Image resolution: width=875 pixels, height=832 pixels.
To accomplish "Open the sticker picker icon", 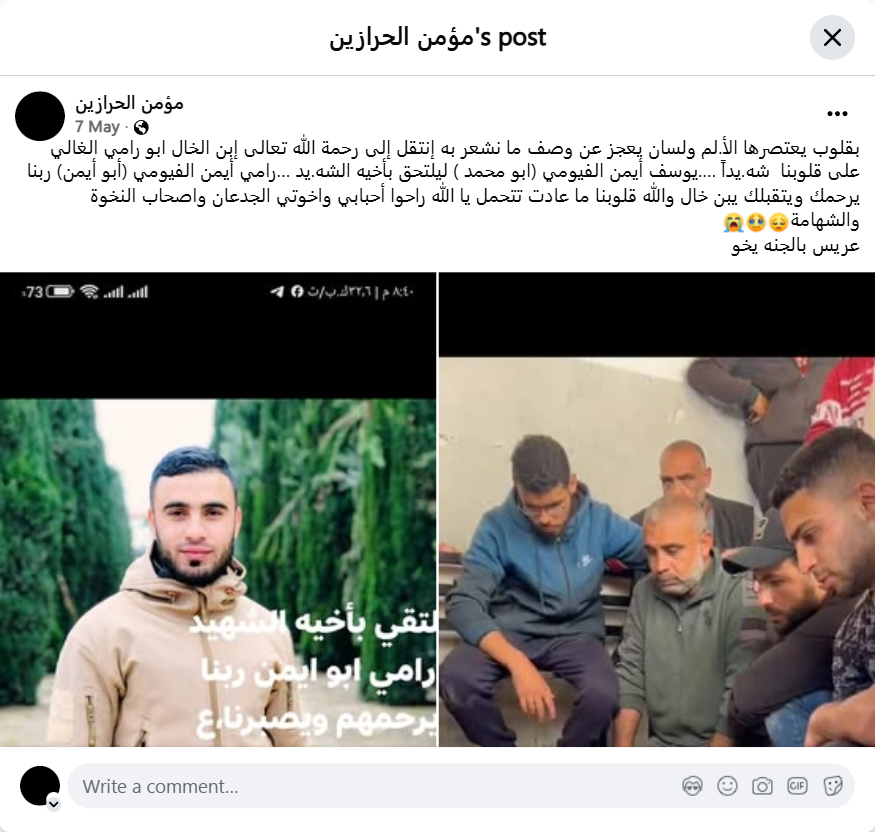I will (x=832, y=786).
